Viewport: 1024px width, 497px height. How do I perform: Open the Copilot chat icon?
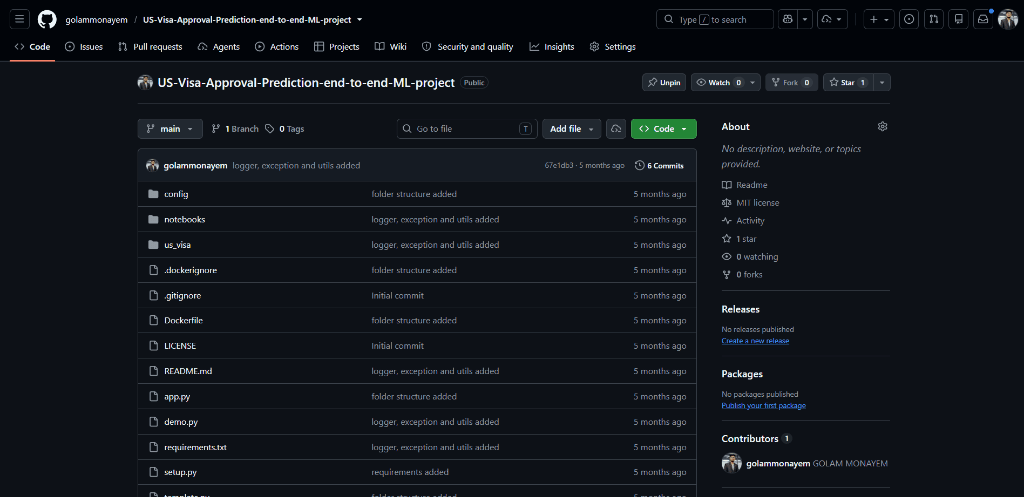[x=788, y=20]
